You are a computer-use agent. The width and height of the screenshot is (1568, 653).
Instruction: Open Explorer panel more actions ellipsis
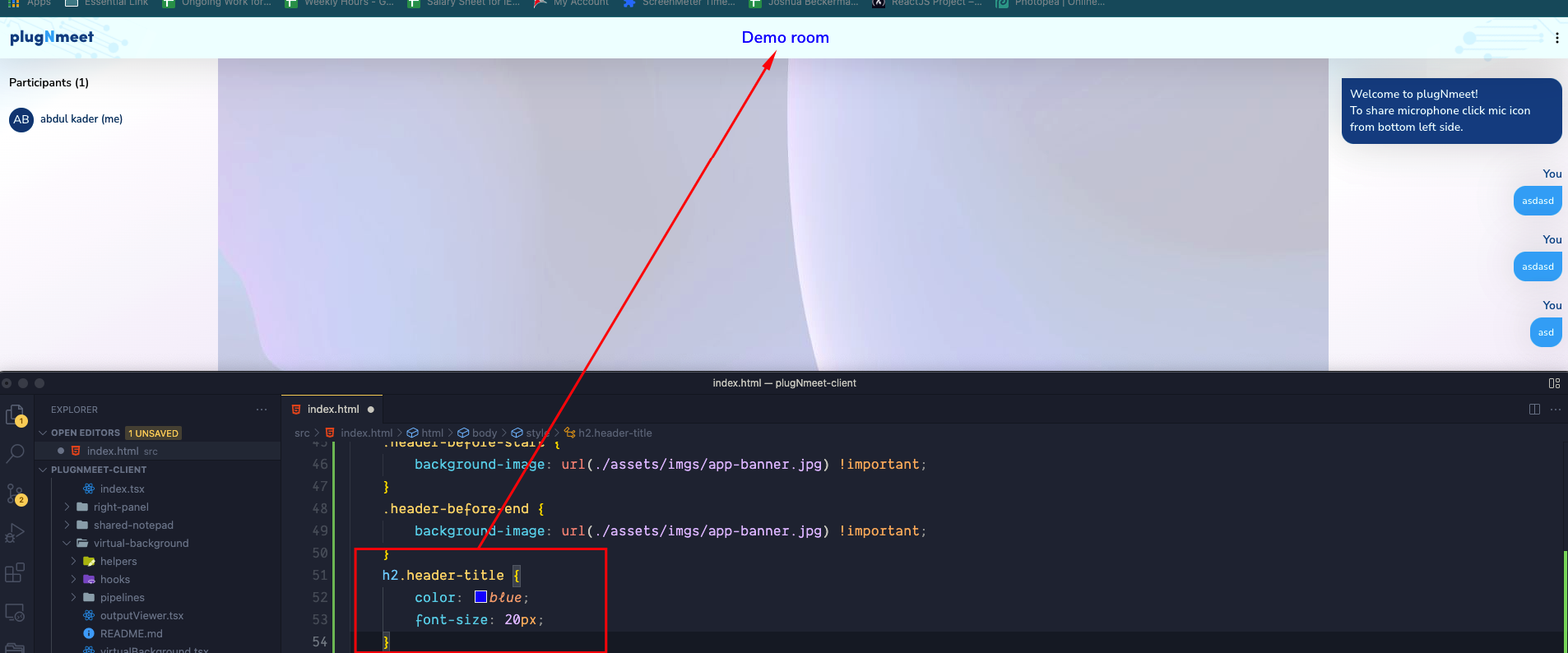click(262, 410)
